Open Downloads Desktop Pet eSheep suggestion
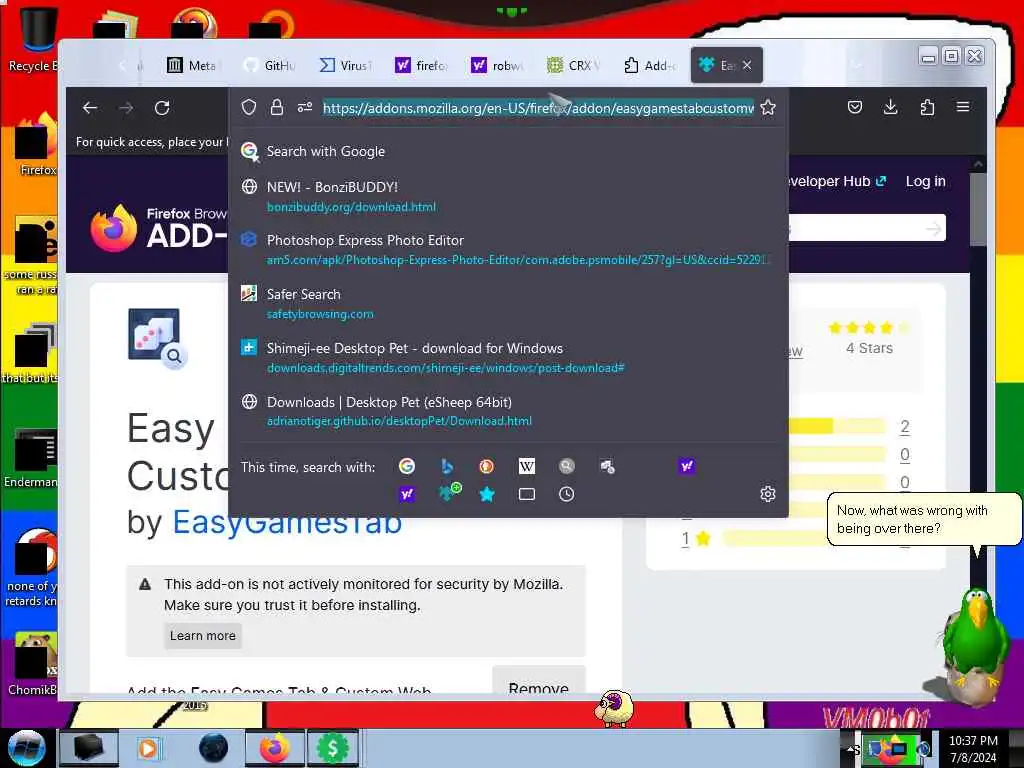 pyautogui.click(x=508, y=411)
